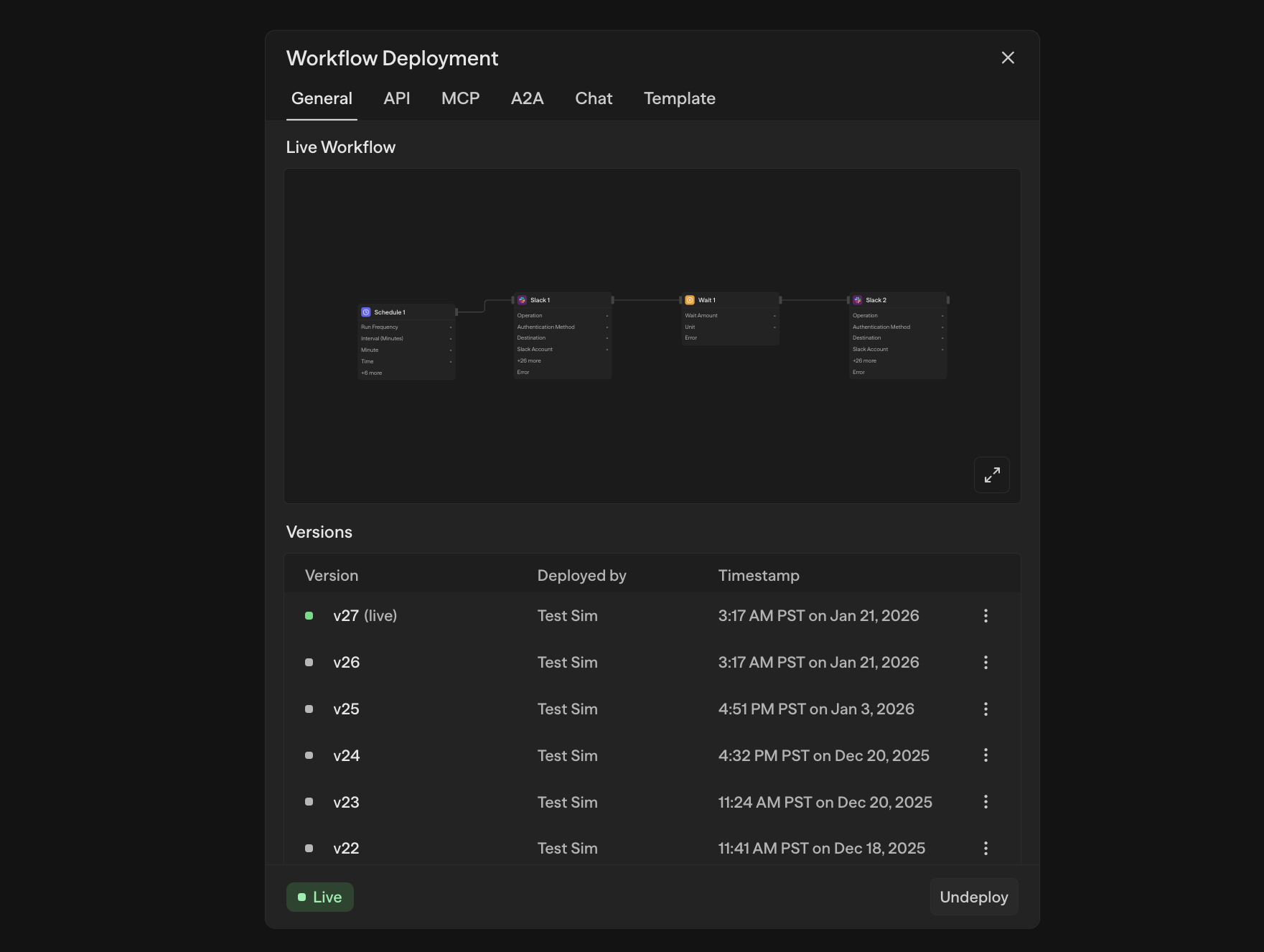Viewport: 1264px width, 952px height.
Task: Show more actions for version v22
Action: click(x=986, y=849)
